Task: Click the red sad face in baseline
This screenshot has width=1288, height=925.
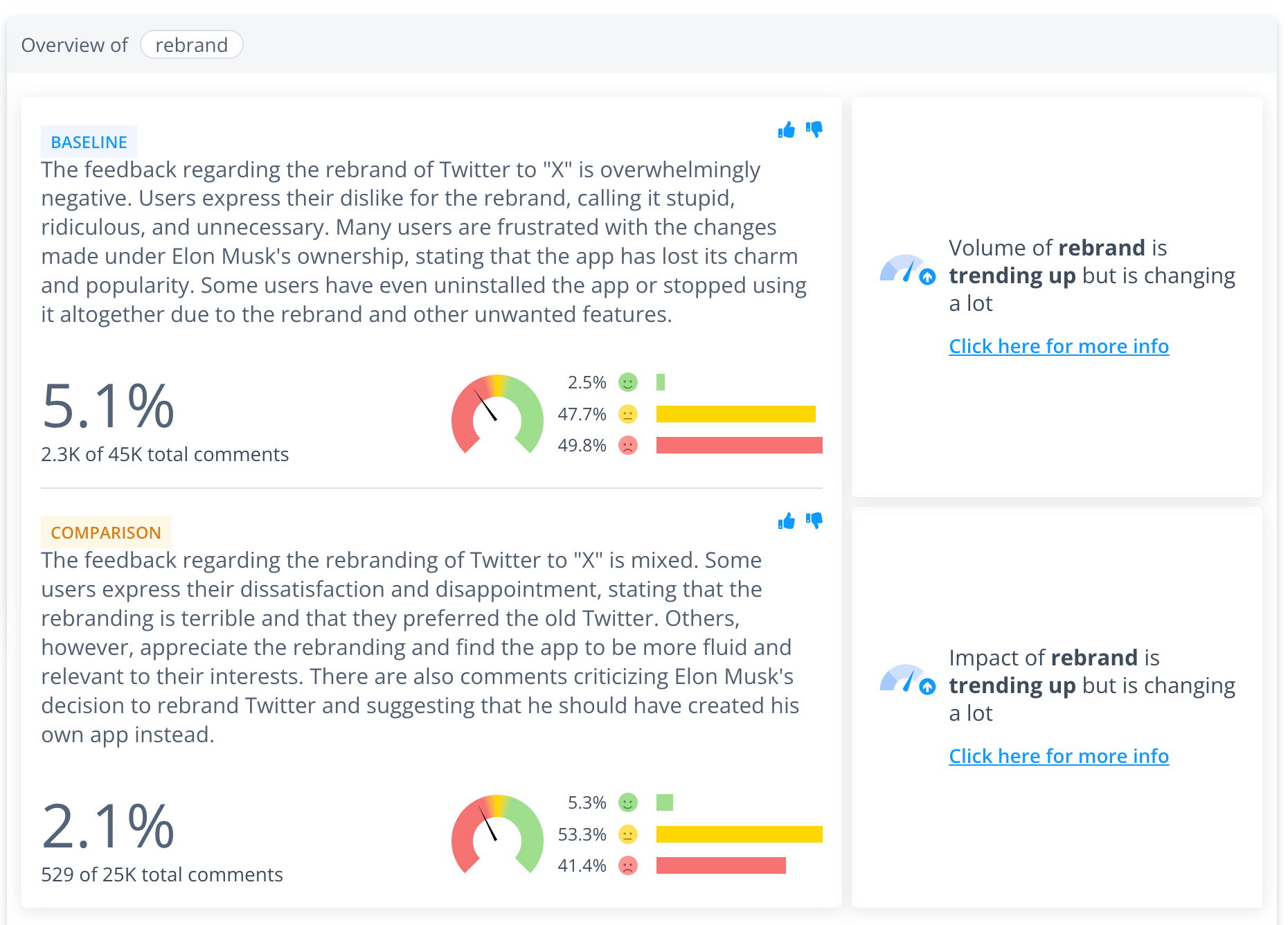Action: coord(628,445)
